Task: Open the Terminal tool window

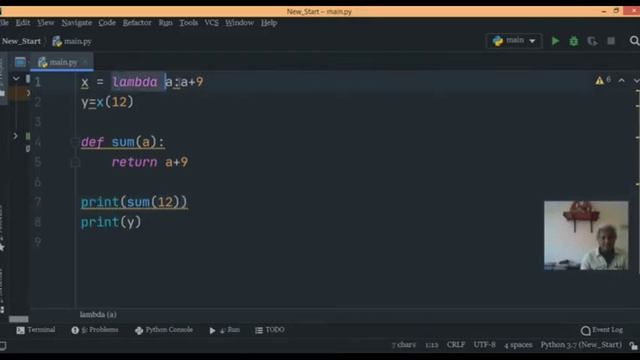Action: (x=36, y=330)
